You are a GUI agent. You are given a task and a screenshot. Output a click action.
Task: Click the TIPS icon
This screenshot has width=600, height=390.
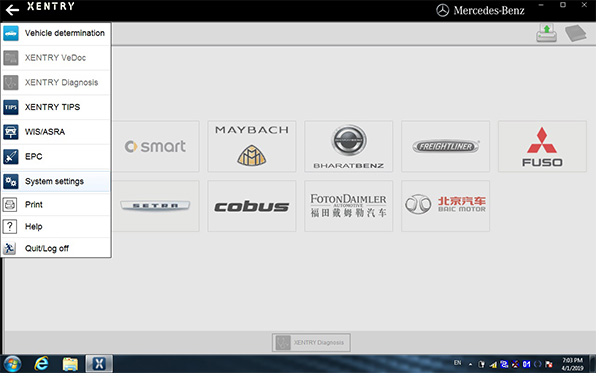point(11,107)
